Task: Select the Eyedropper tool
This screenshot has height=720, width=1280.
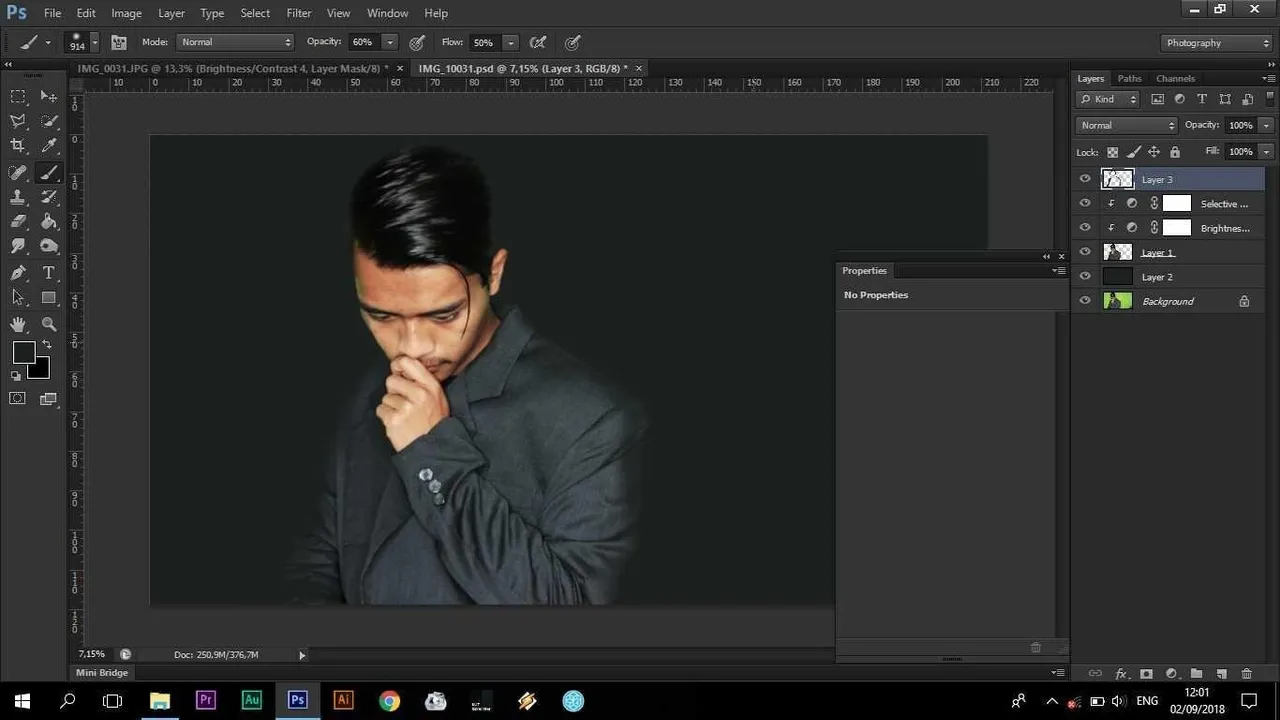Action: point(49,146)
